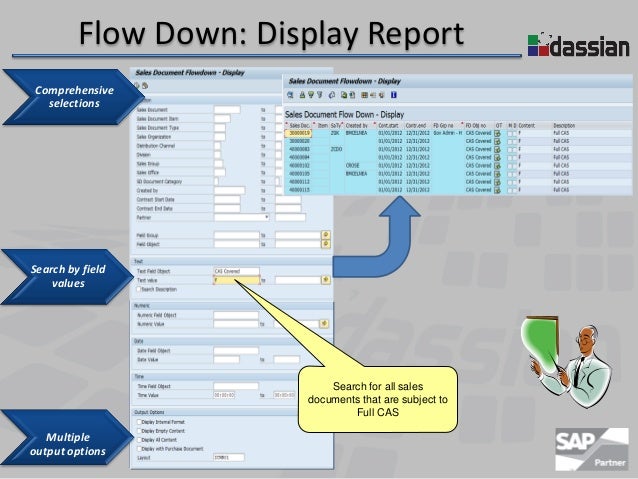The width and height of the screenshot is (638, 479).
Task: Click the Layout input field
Action: (x=229, y=457)
